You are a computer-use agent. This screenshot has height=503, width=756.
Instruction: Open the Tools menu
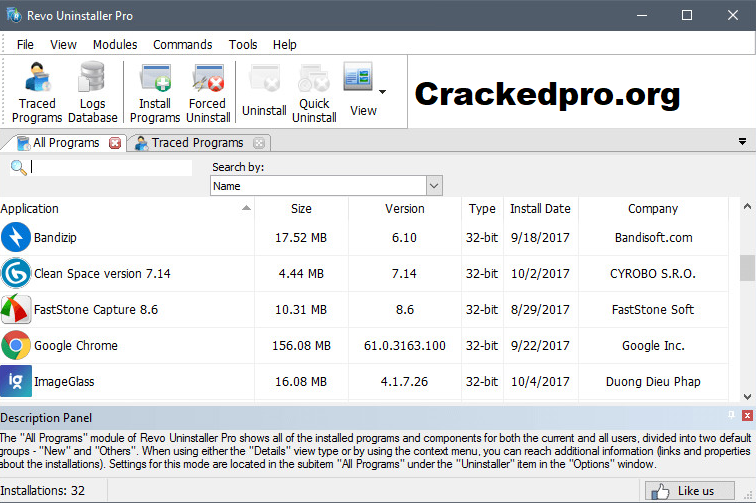(243, 44)
